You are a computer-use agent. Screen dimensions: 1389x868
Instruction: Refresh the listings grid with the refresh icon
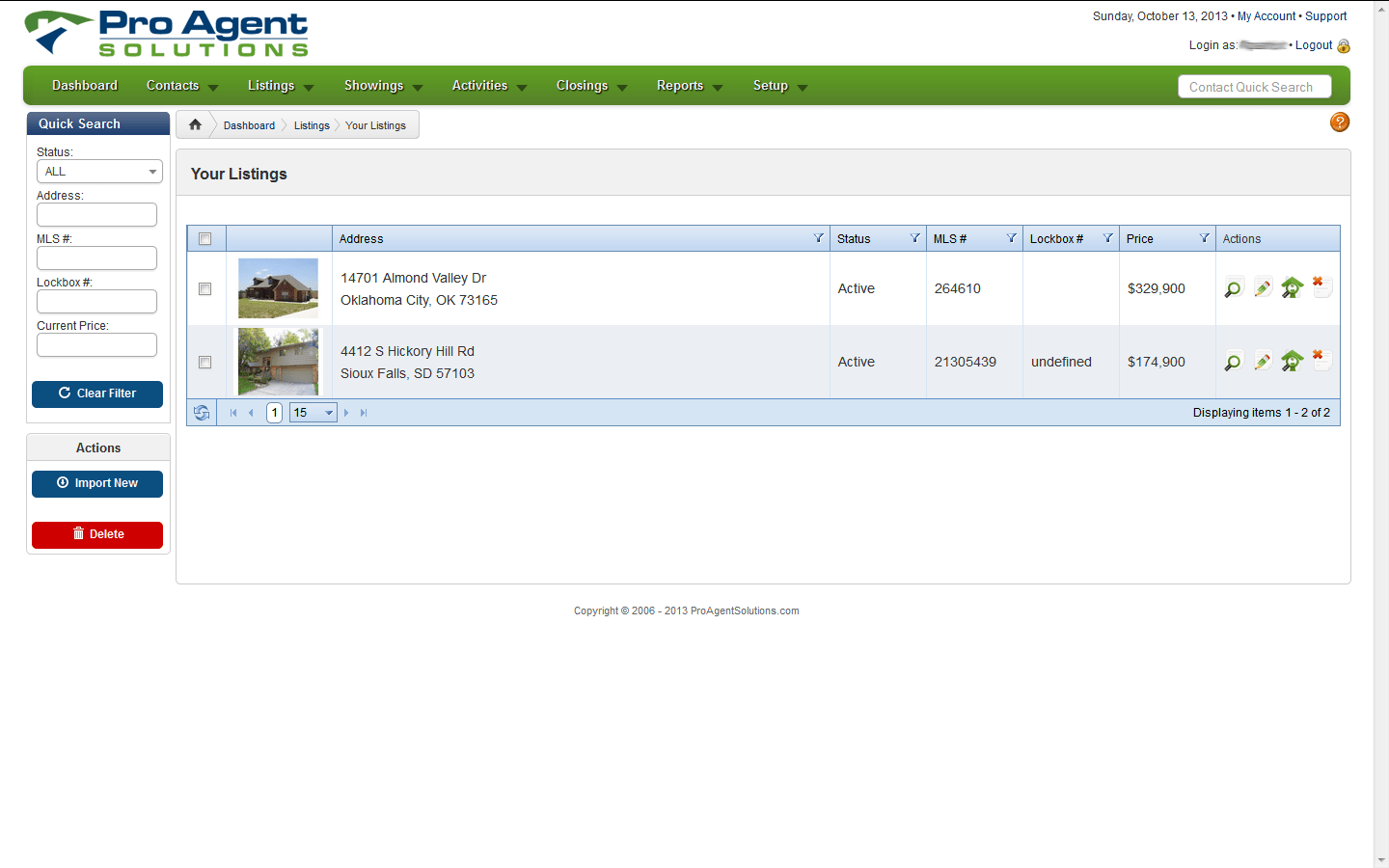(202, 412)
